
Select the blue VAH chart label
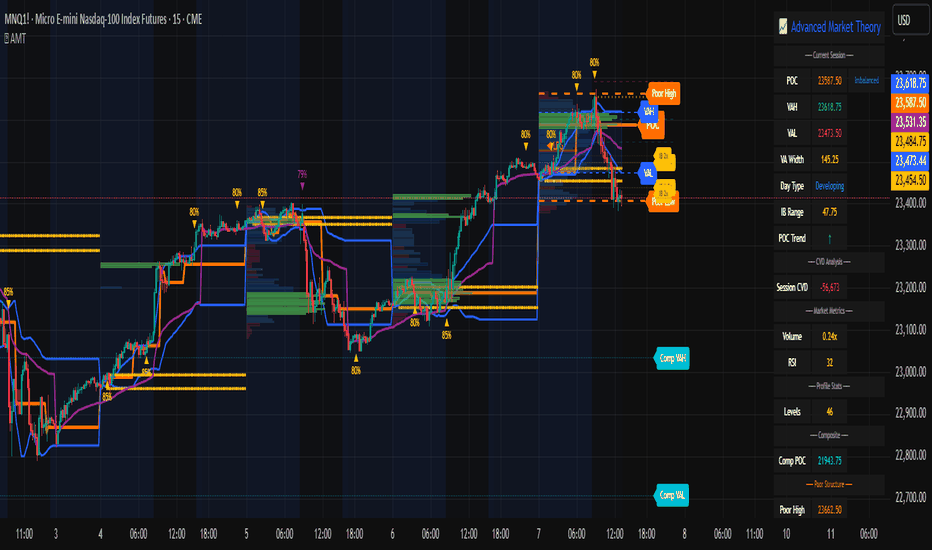[x=648, y=111]
